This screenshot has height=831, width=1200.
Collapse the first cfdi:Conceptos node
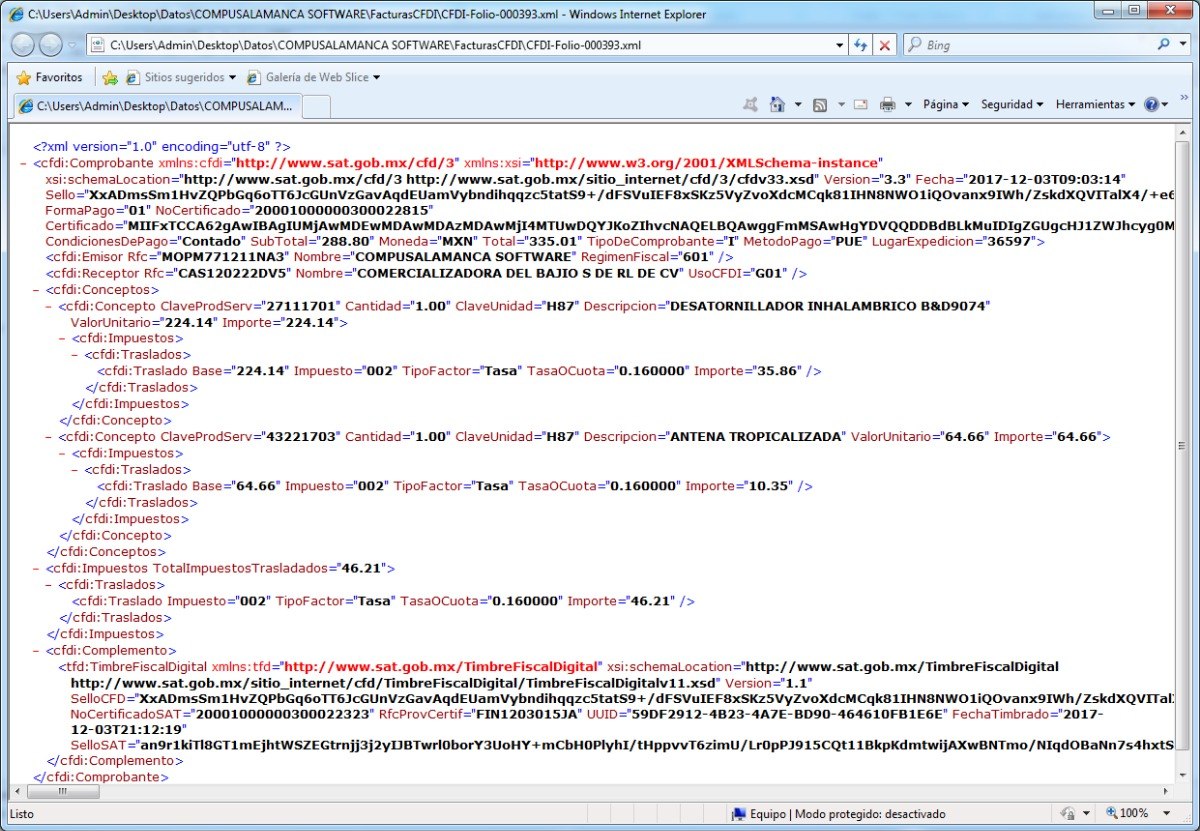pos(36,291)
